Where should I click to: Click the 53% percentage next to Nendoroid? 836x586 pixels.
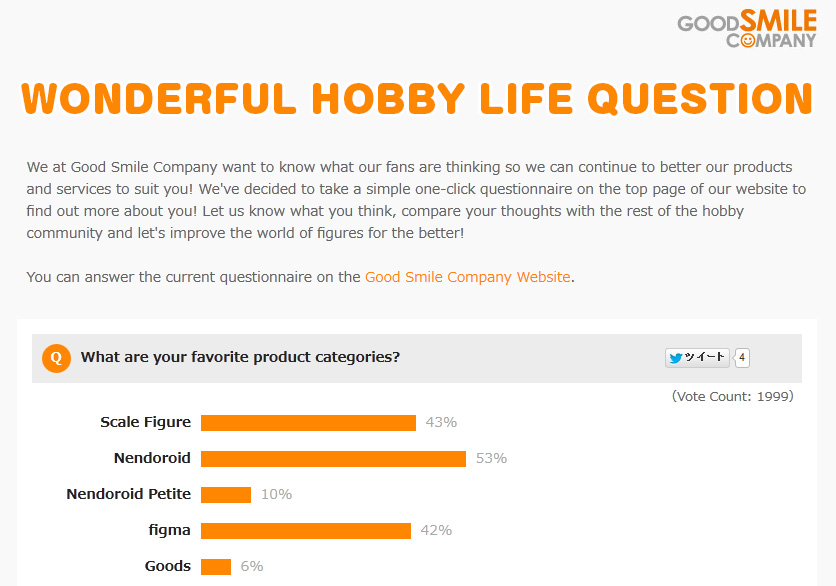pos(491,459)
